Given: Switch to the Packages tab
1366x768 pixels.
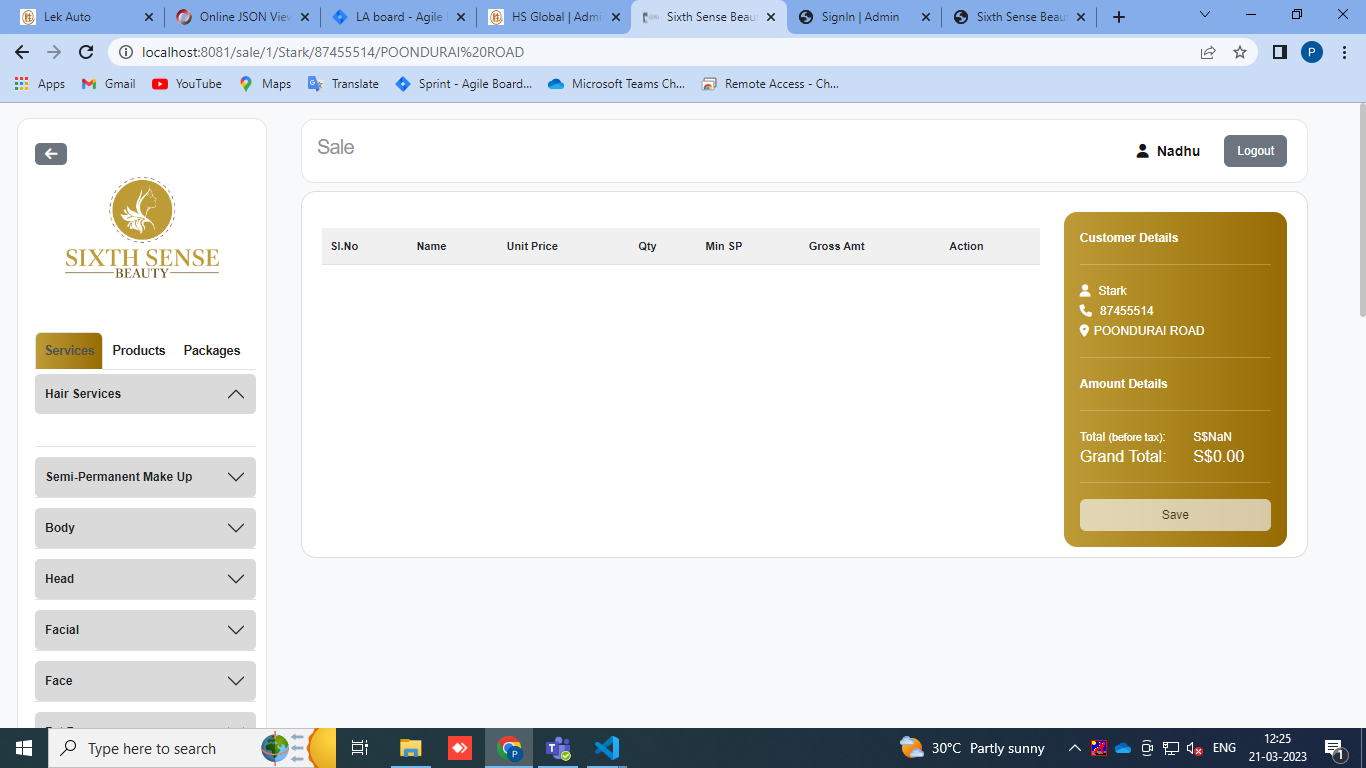Looking at the screenshot, I should [212, 351].
